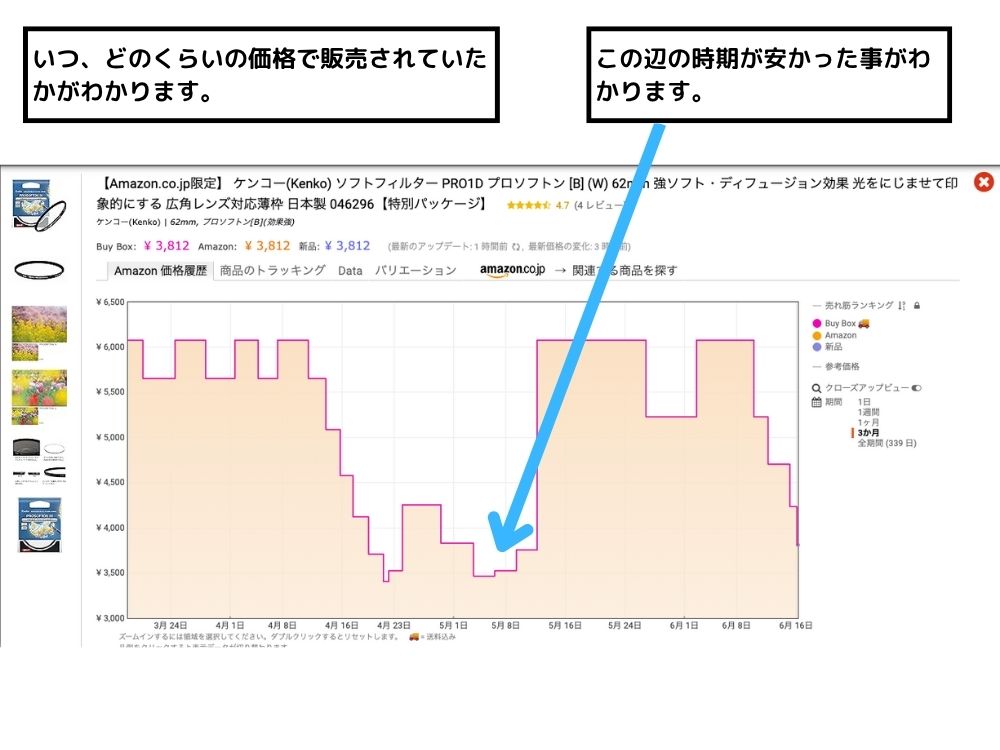1000x750 pixels.
Task: Click the Buy Box price ¥ 3,812
Action: click(166, 246)
